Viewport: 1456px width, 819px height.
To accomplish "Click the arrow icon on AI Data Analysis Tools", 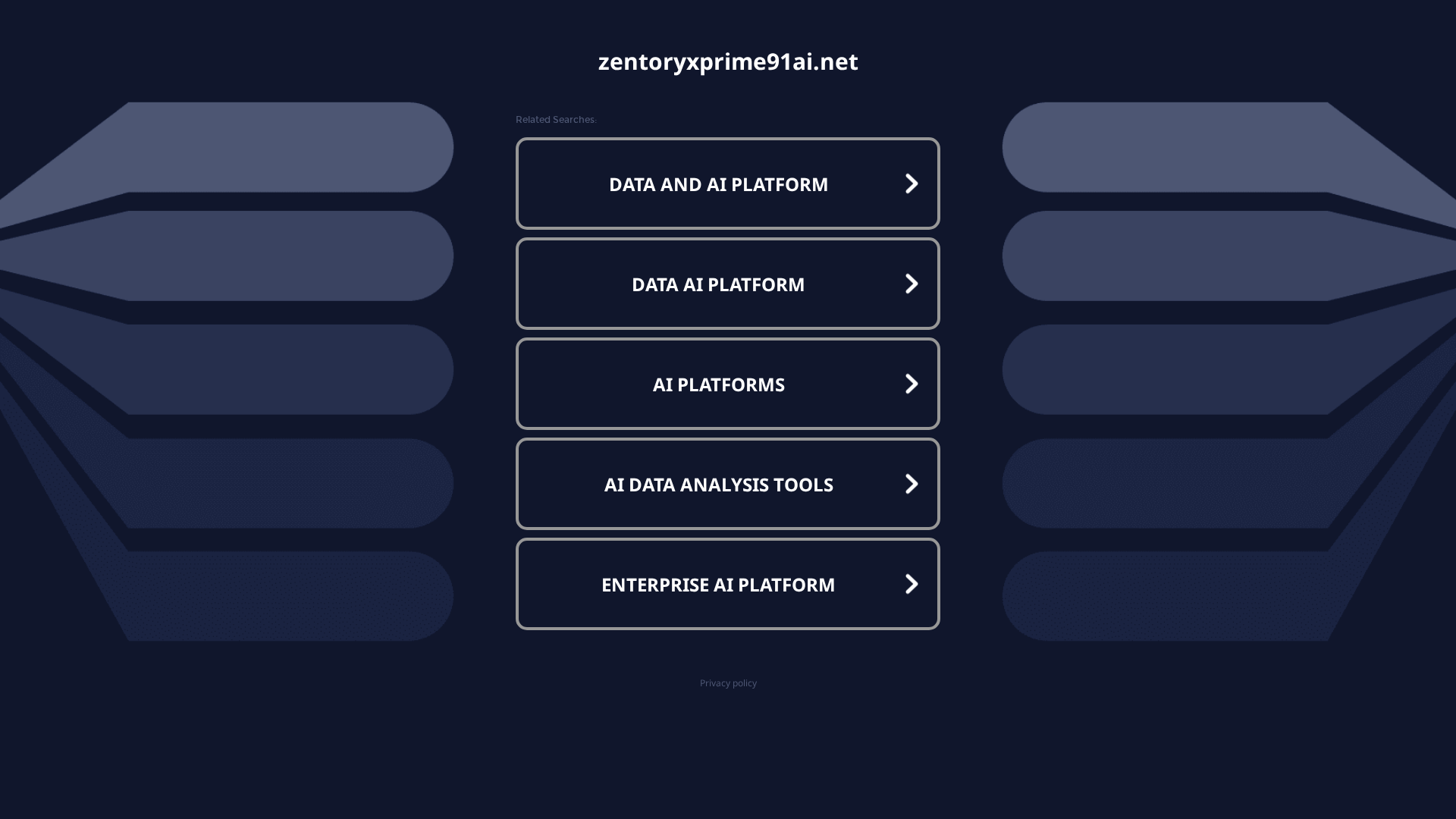I will [x=911, y=484].
